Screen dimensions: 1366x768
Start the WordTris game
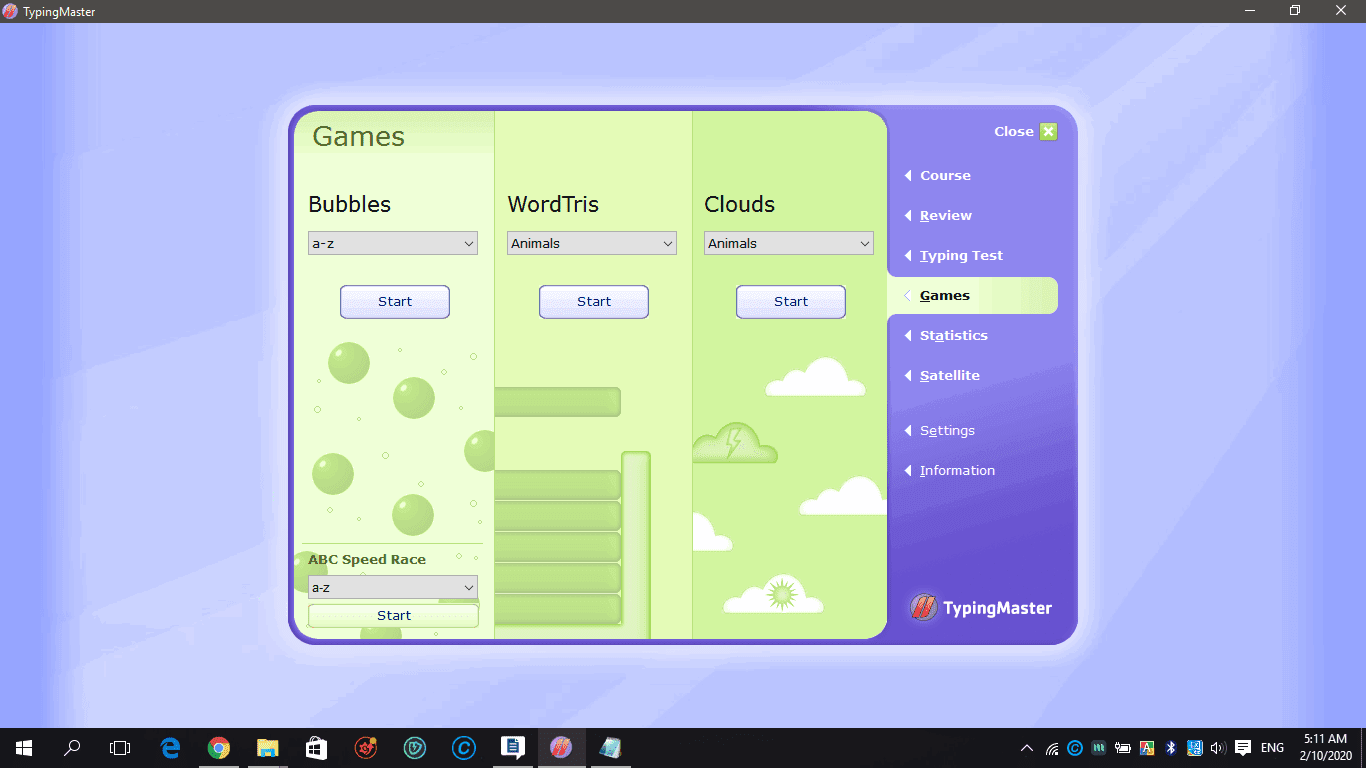(x=594, y=301)
